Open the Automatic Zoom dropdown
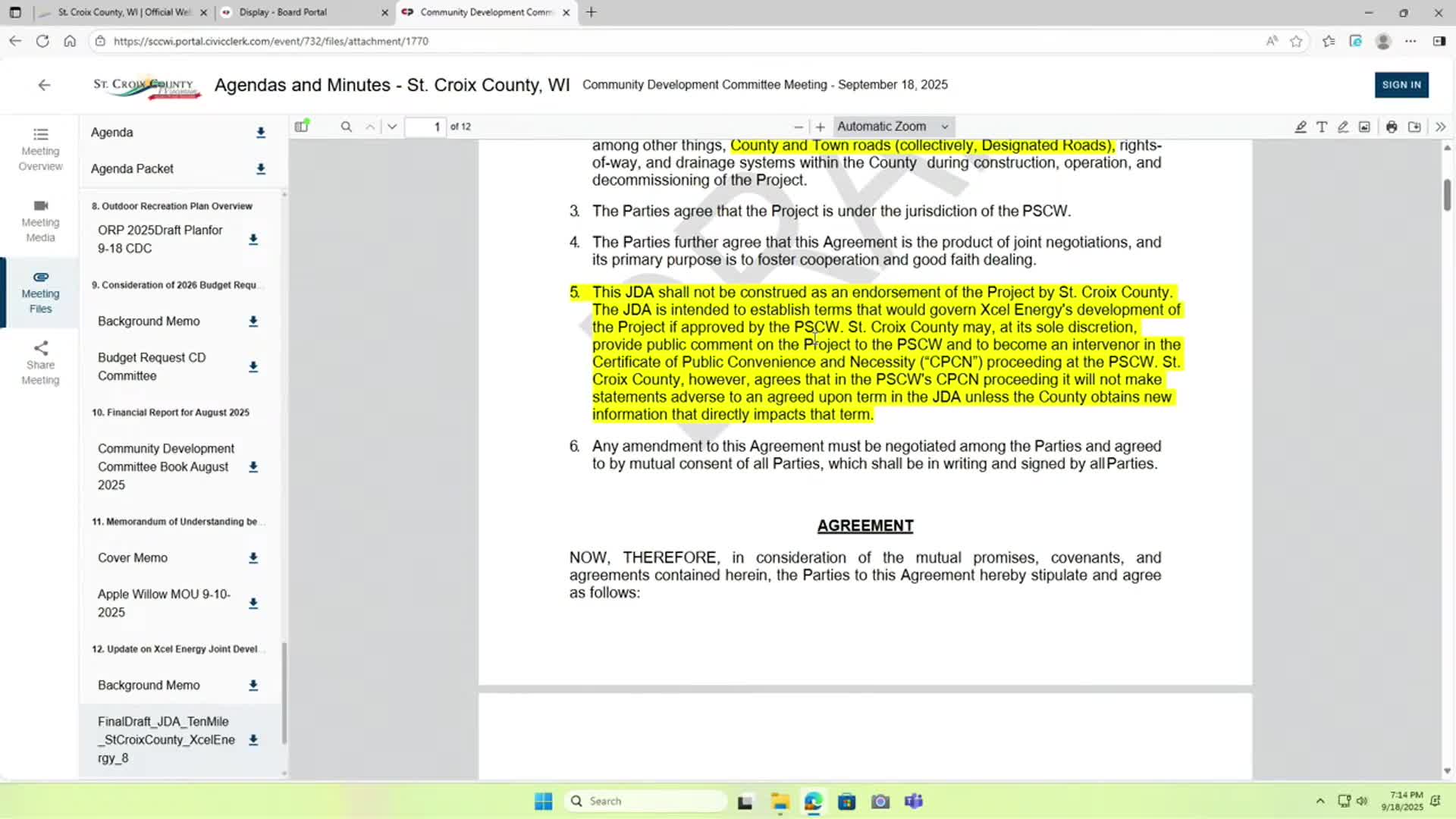The width and height of the screenshot is (1456, 819). tap(893, 127)
